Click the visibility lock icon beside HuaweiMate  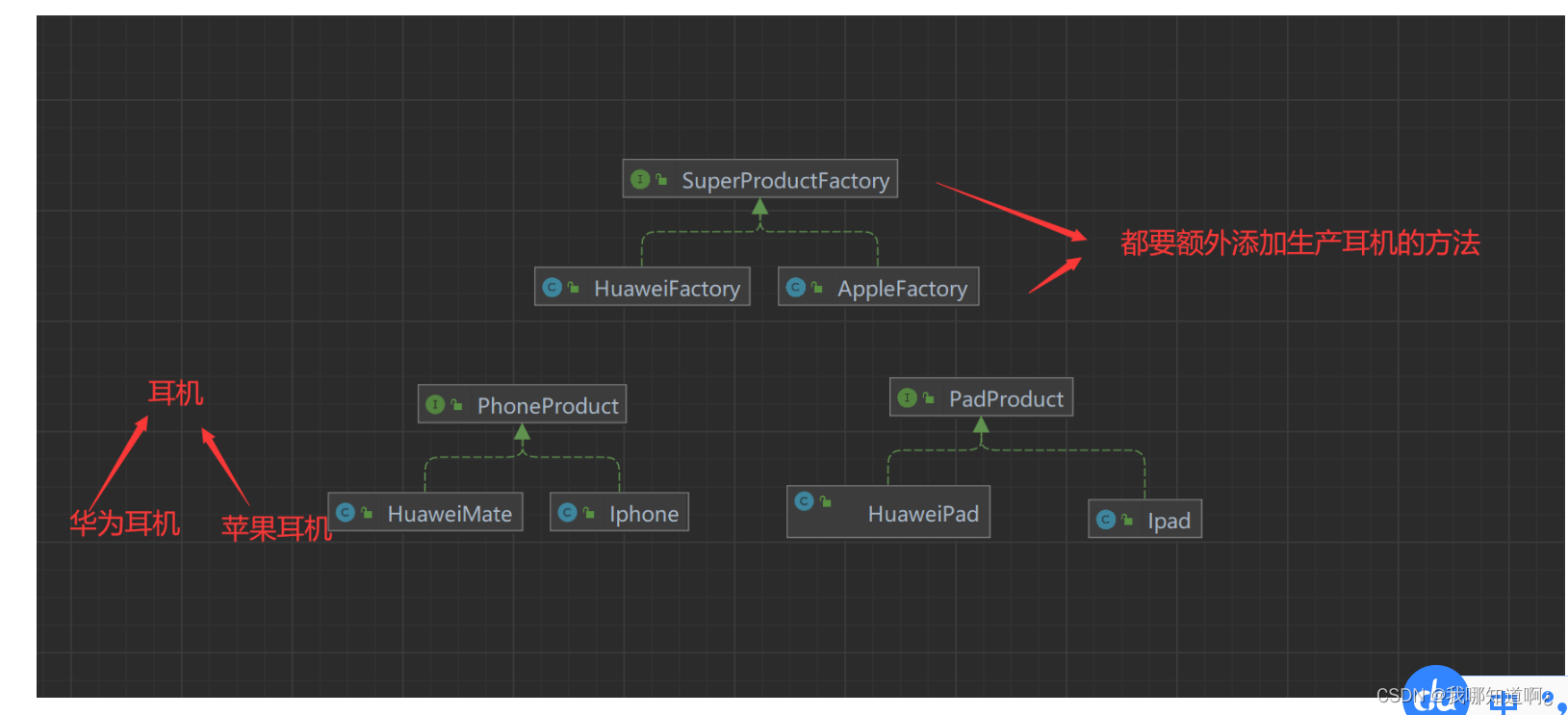pos(367,512)
